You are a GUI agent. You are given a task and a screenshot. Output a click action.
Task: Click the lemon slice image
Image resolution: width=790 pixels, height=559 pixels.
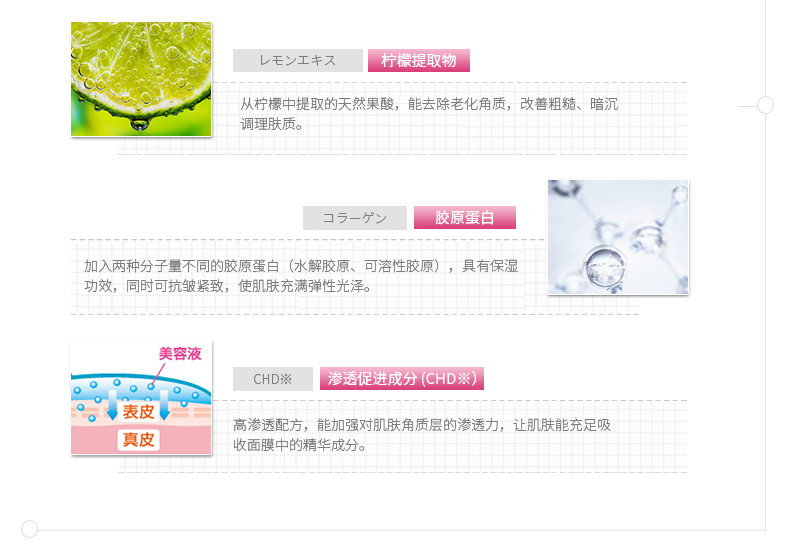(141, 79)
